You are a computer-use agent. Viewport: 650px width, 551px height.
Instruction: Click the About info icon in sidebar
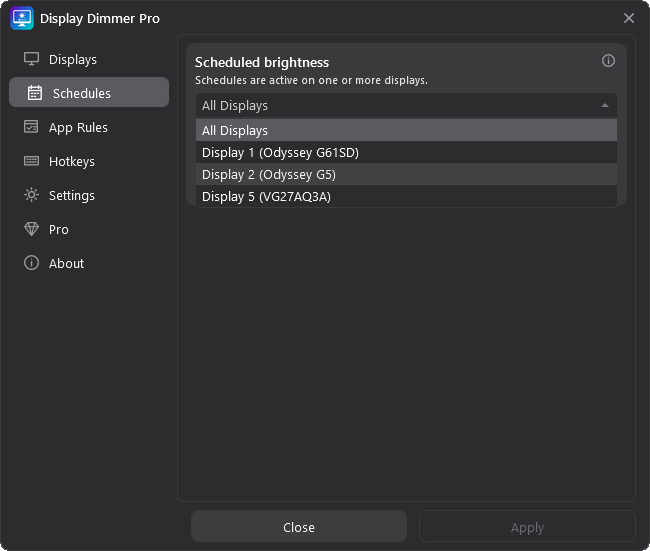pos(32,263)
